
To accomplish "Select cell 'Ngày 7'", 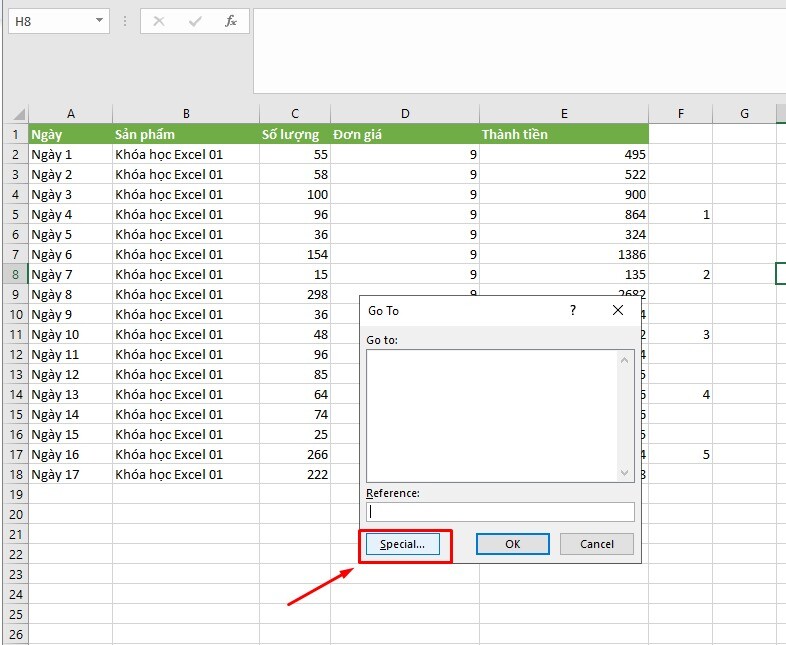I will (71, 274).
